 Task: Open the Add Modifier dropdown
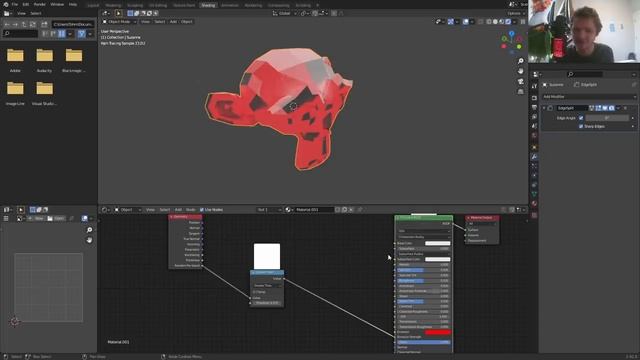point(589,97)
